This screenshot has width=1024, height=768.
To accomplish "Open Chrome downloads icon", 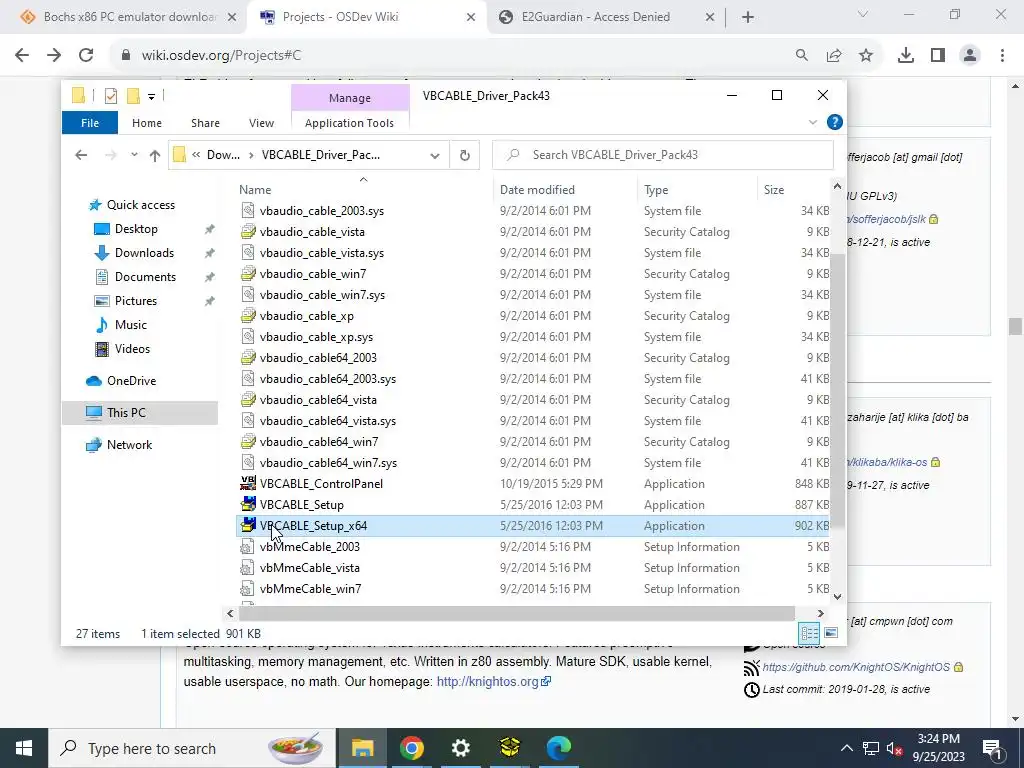I will click(x=905, y=56).
